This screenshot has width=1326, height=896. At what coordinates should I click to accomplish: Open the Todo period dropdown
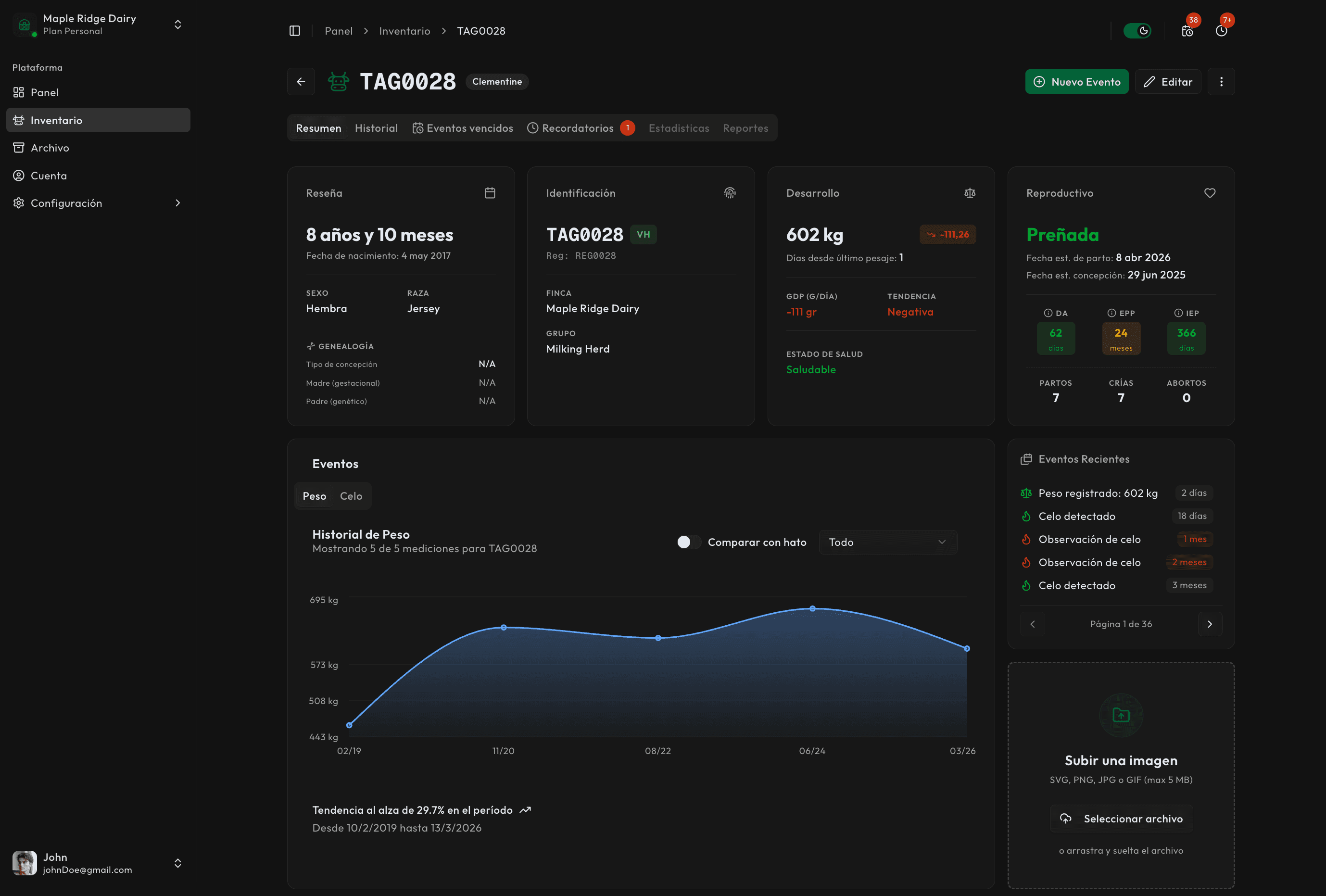(x=887, y=542)
